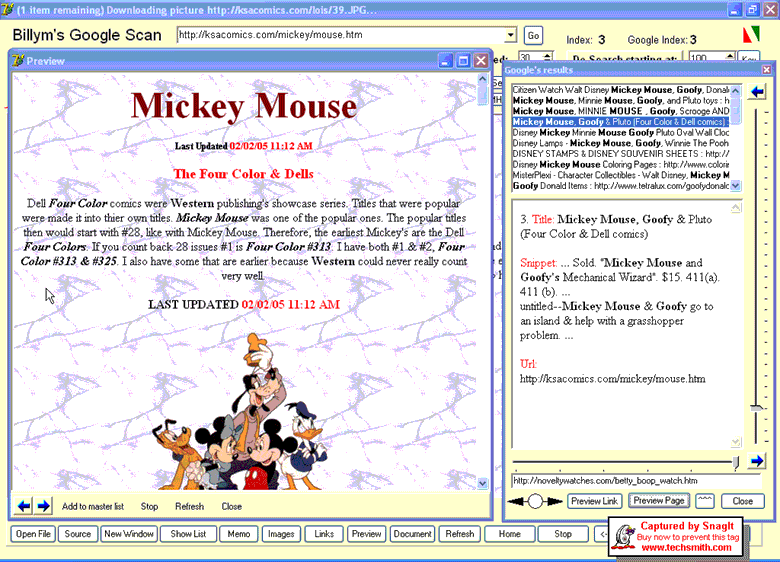Click Preview button in bottom toolbar
The width and height of the screenshot is (780, 562).
point(367,534)
